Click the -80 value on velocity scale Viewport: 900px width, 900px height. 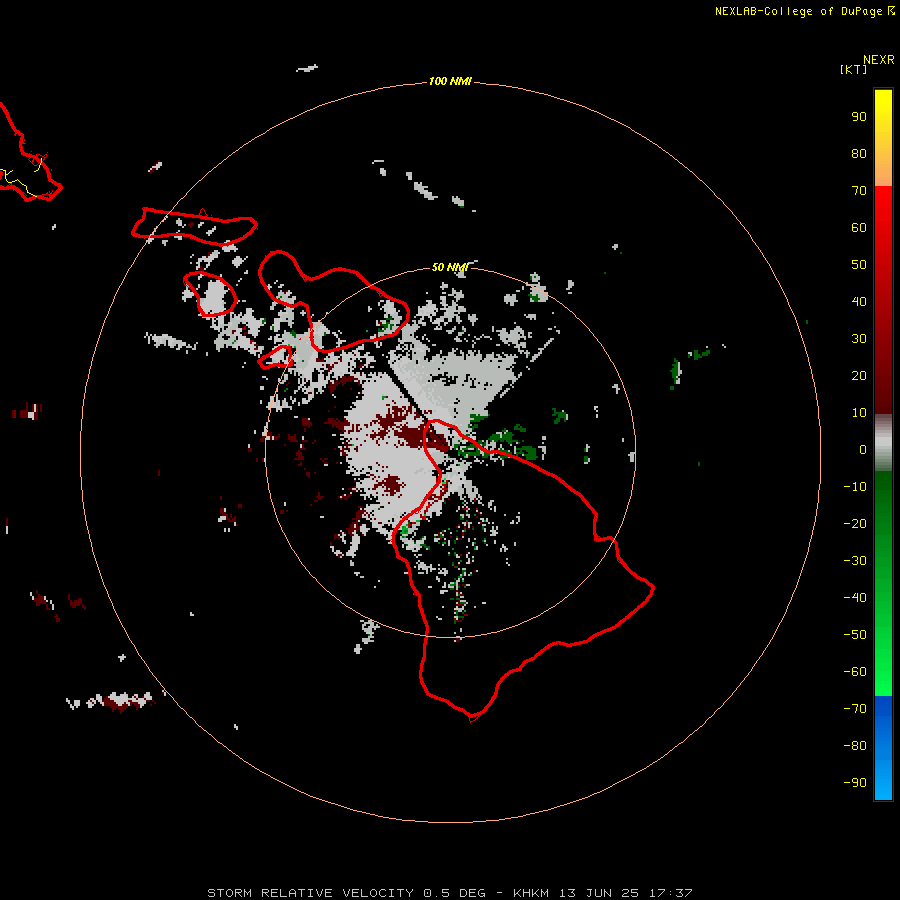pos(855,746)
